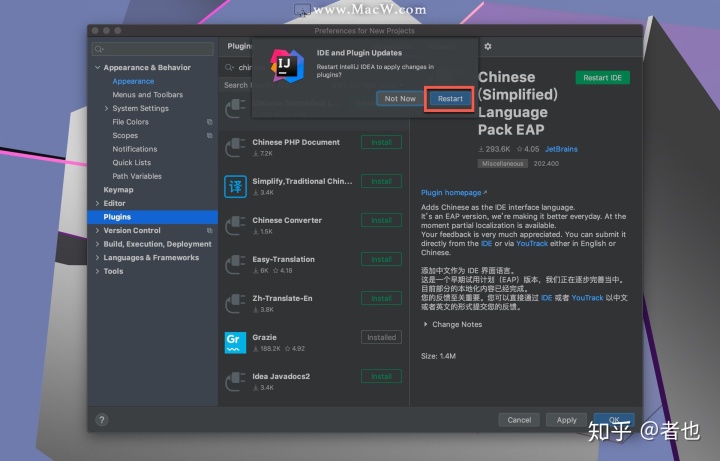Open the plugins gear settings icon
Viewport: 720px width, 461px height.
pyautogui.click(x=488, y=46)
